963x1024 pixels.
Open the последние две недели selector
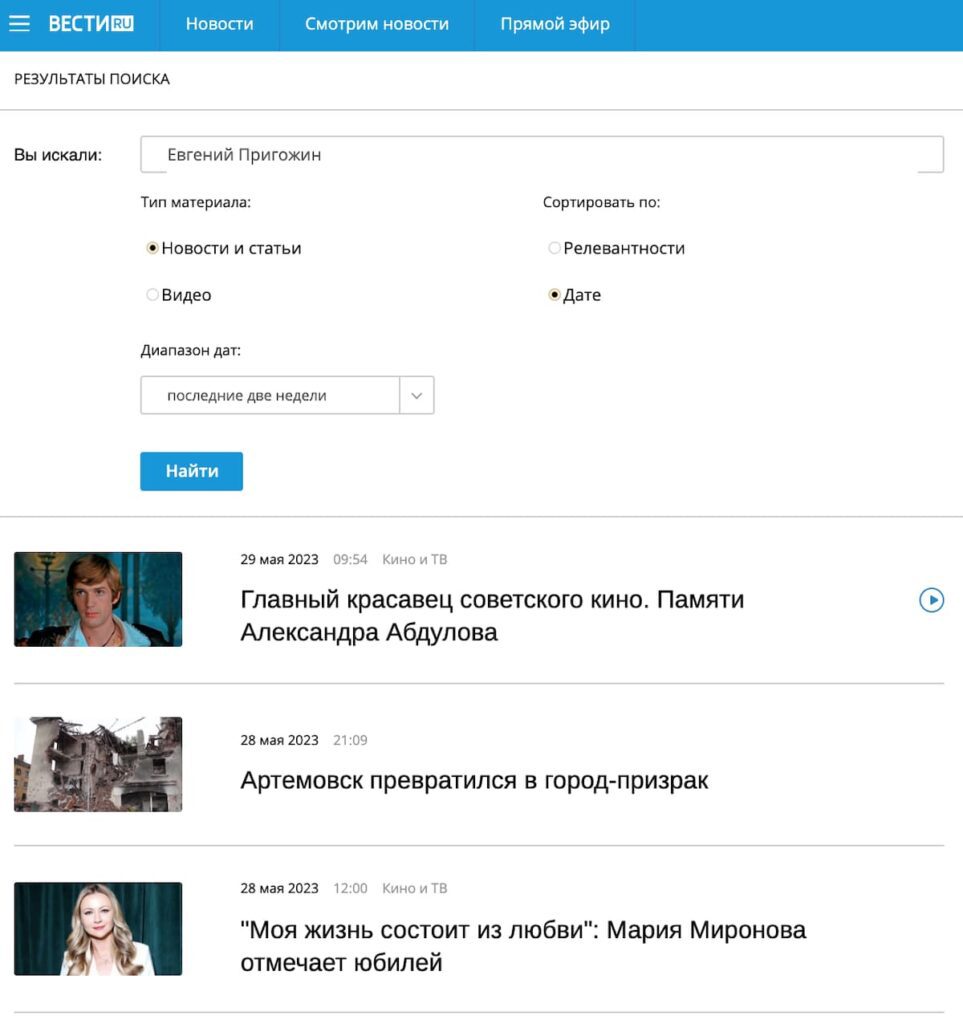[270, 395]
